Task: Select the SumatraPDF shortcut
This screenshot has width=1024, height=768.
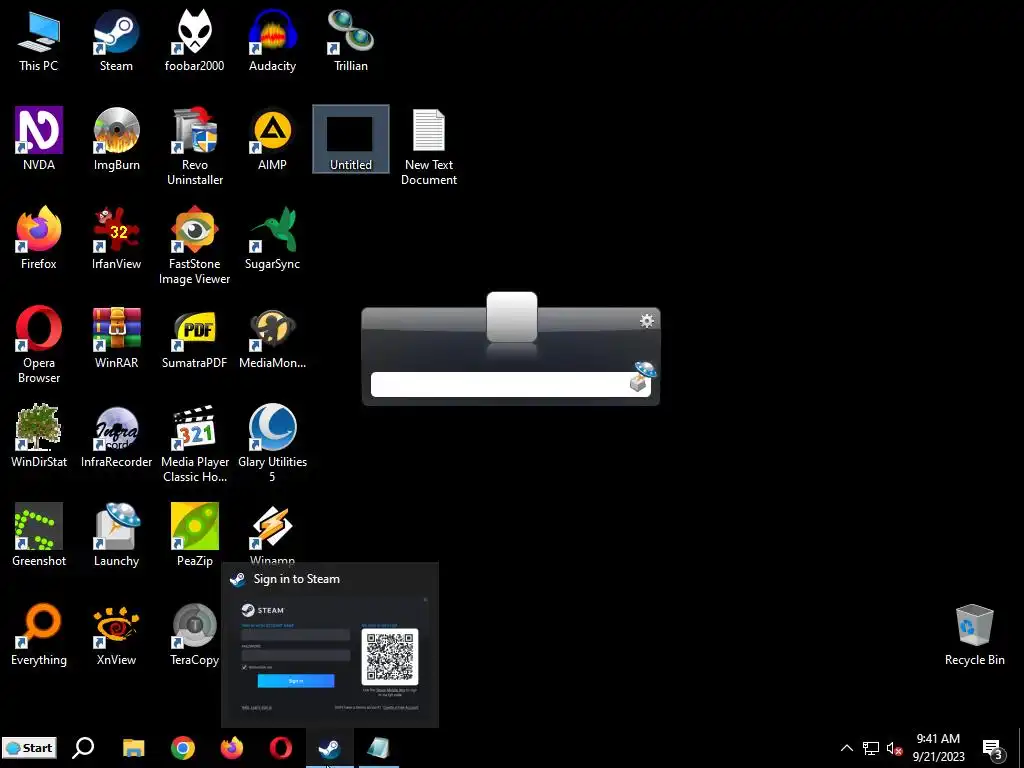Action: click(x=195, y=338)
